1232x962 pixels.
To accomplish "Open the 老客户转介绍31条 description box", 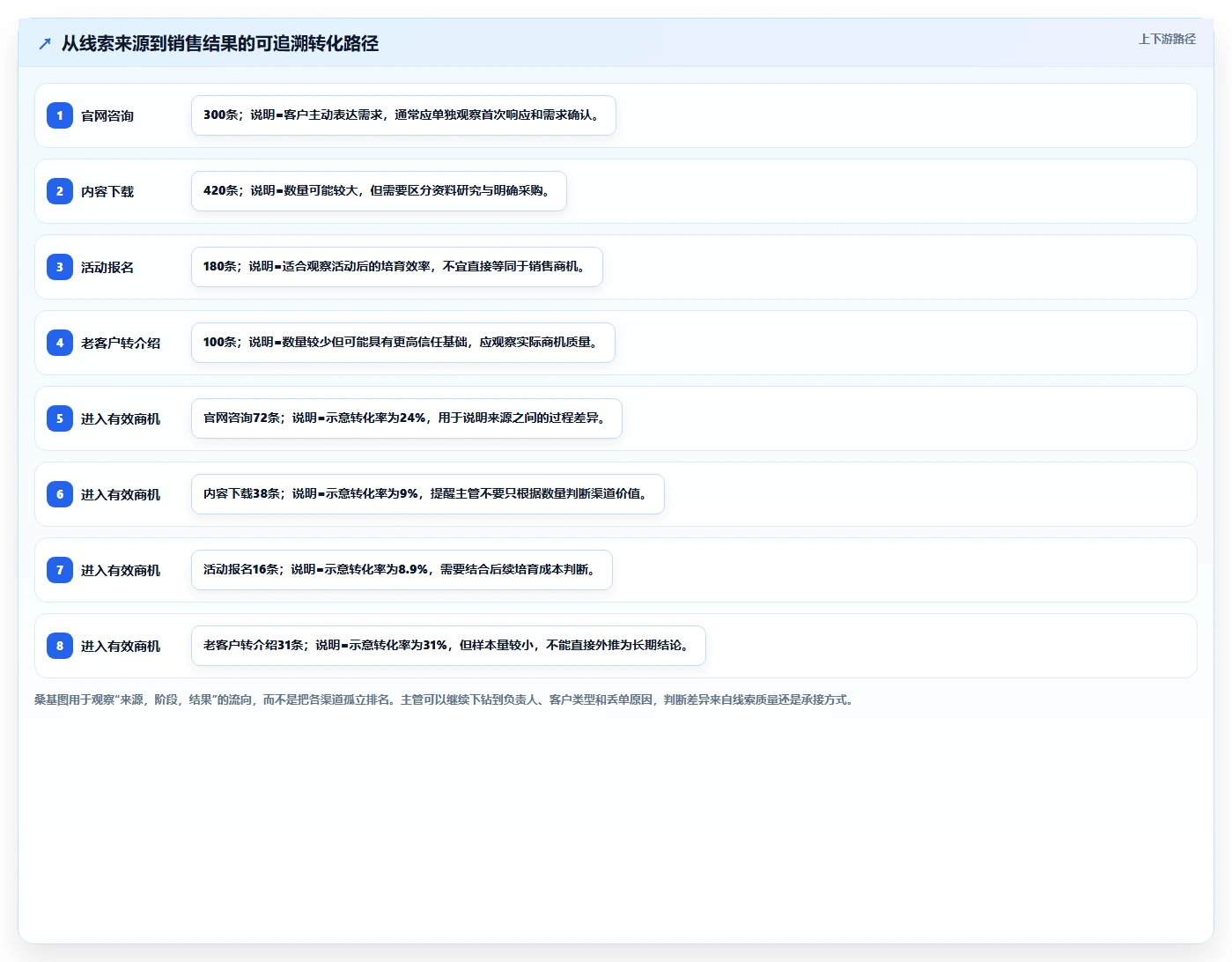I will click(x=448, y=646).
